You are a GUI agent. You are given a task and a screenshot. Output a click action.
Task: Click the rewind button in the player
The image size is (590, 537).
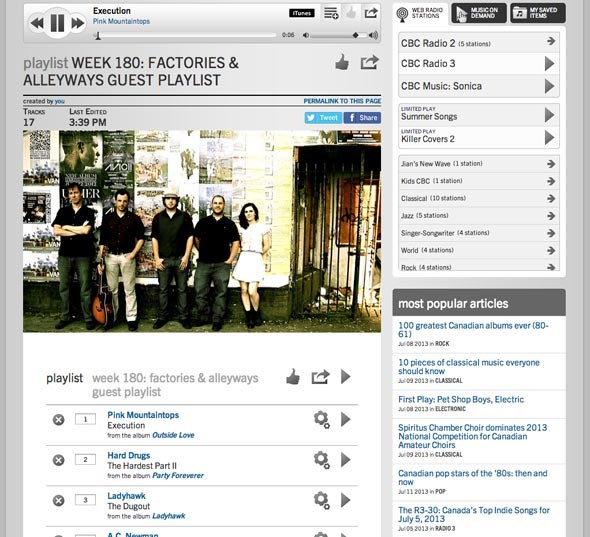click(37, 23)
